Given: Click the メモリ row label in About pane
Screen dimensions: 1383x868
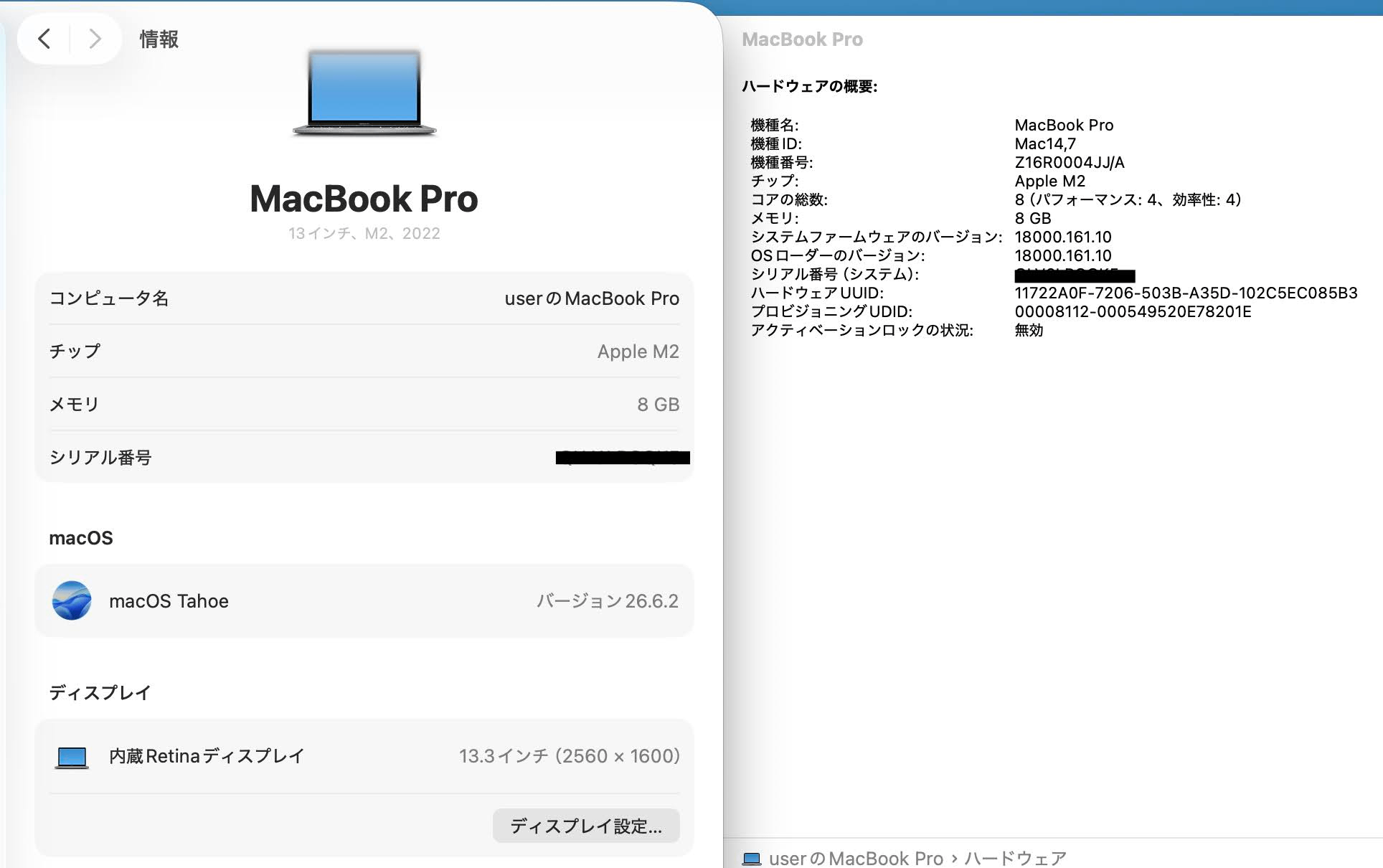Looking at the screenshot, I should tap(74, 405).
